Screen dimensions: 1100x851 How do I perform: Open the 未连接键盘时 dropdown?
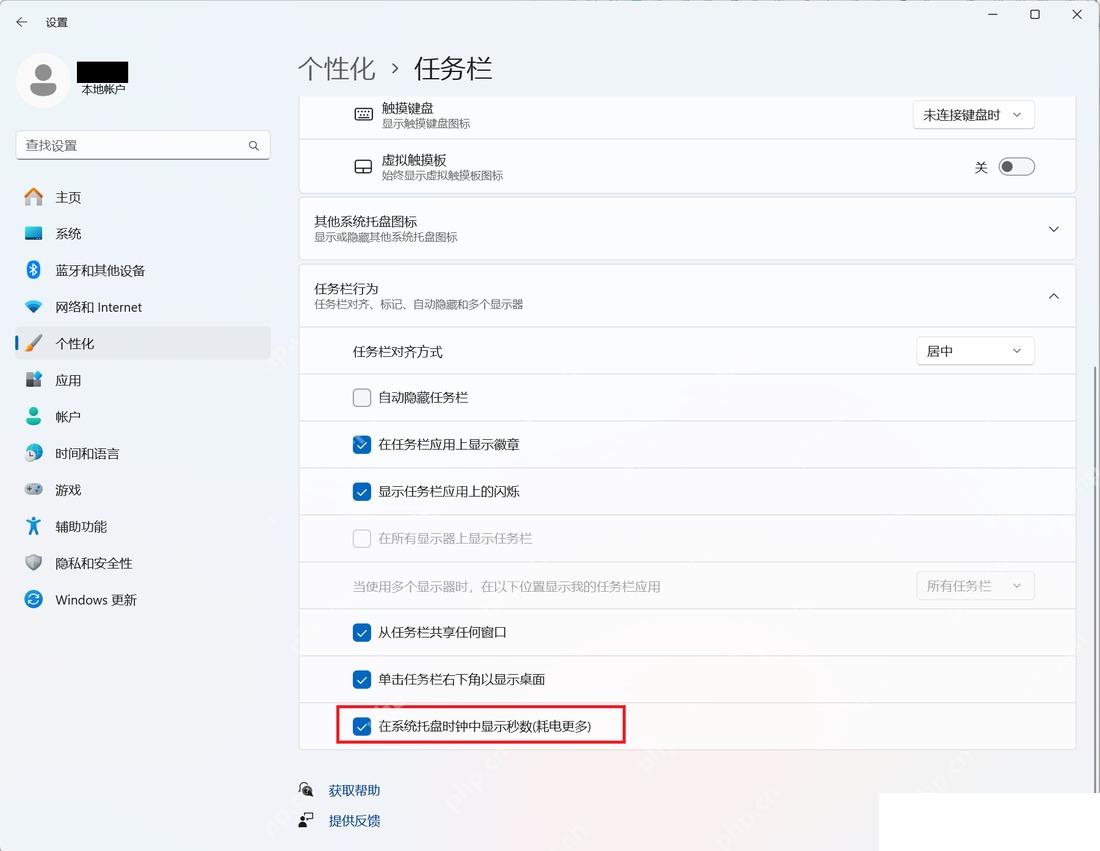point(974,115)
